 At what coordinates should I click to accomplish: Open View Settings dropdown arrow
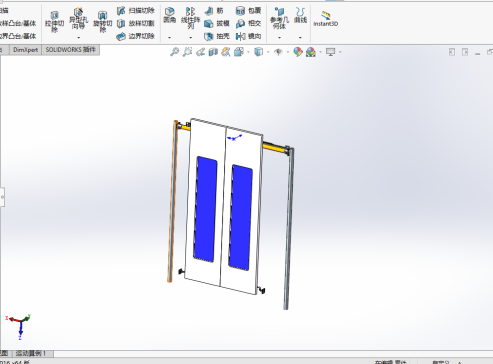point(340,52)
